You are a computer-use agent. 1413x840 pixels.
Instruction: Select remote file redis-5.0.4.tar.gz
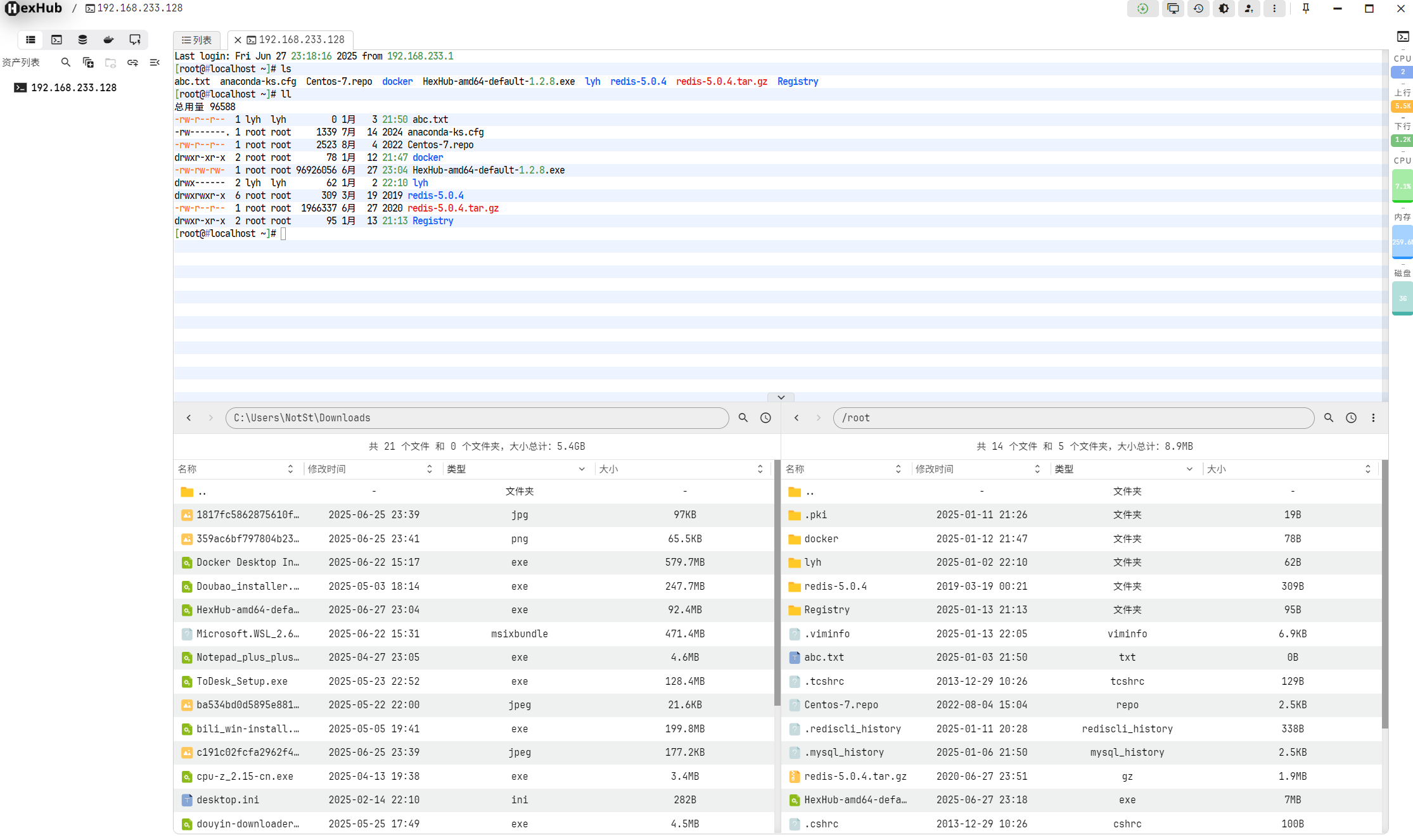tap(1082, 777)
